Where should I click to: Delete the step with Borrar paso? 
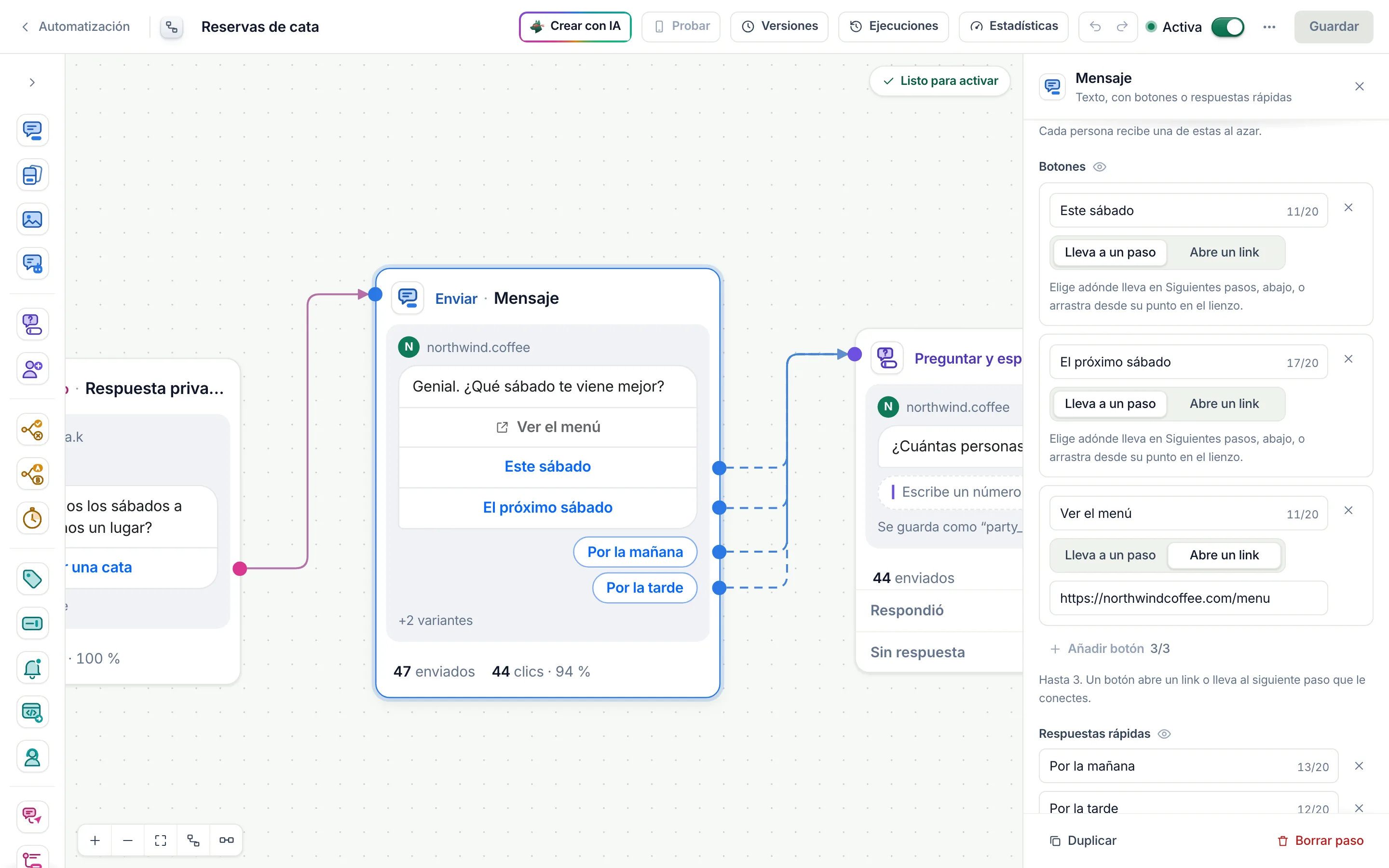click(1320, 841)
